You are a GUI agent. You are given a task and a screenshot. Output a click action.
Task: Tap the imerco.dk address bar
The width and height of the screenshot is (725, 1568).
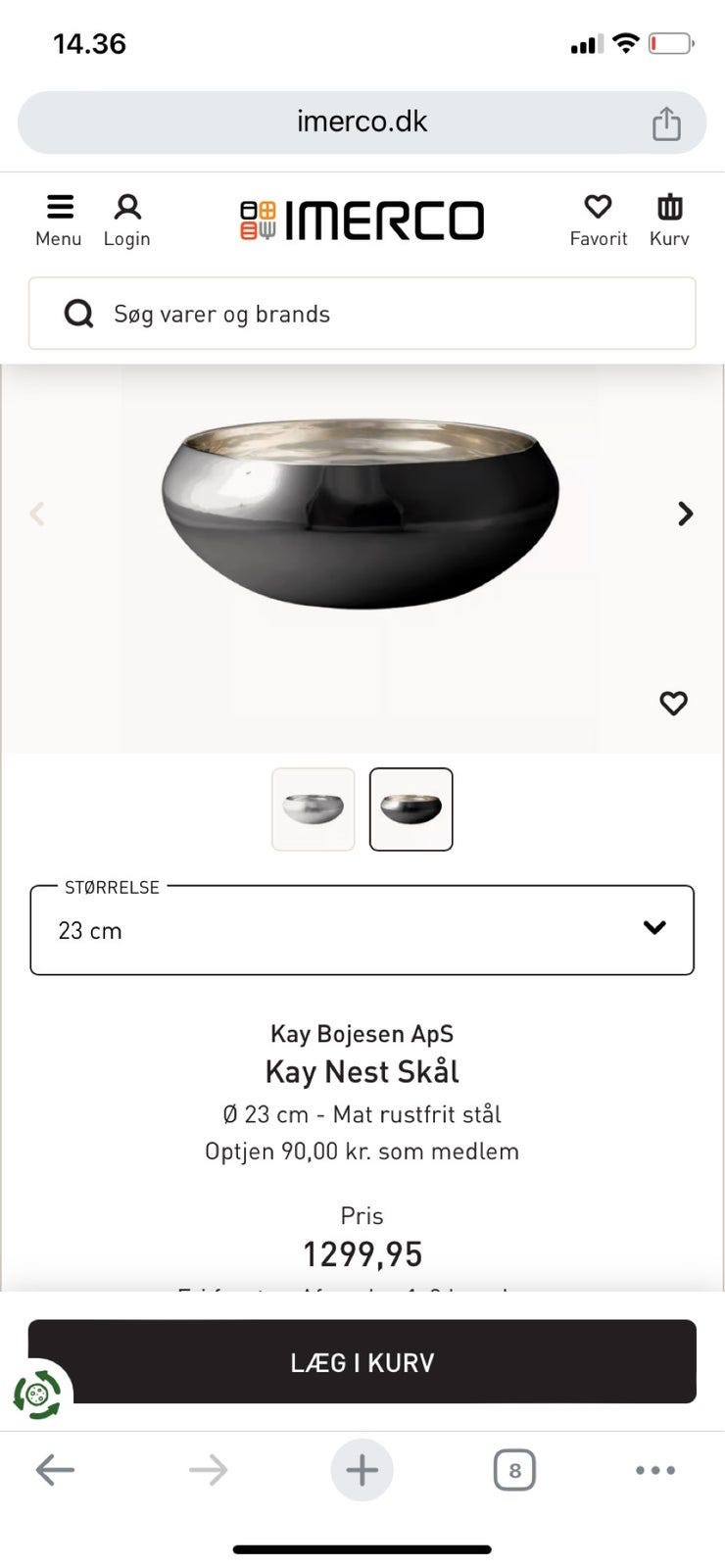(362, 122)
